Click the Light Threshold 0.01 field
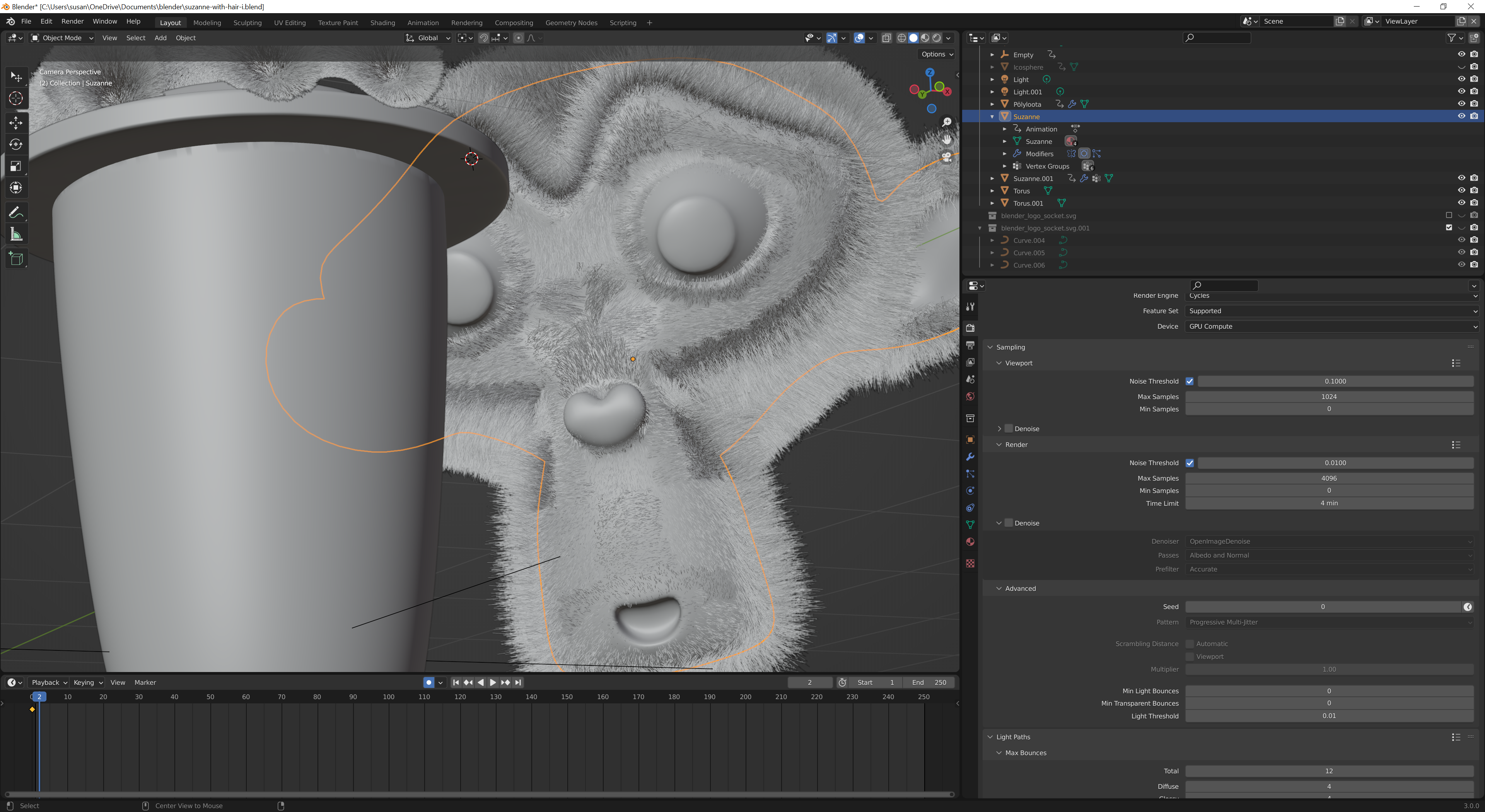This screenshot has width=1485, height=812. pos(1330,716)
